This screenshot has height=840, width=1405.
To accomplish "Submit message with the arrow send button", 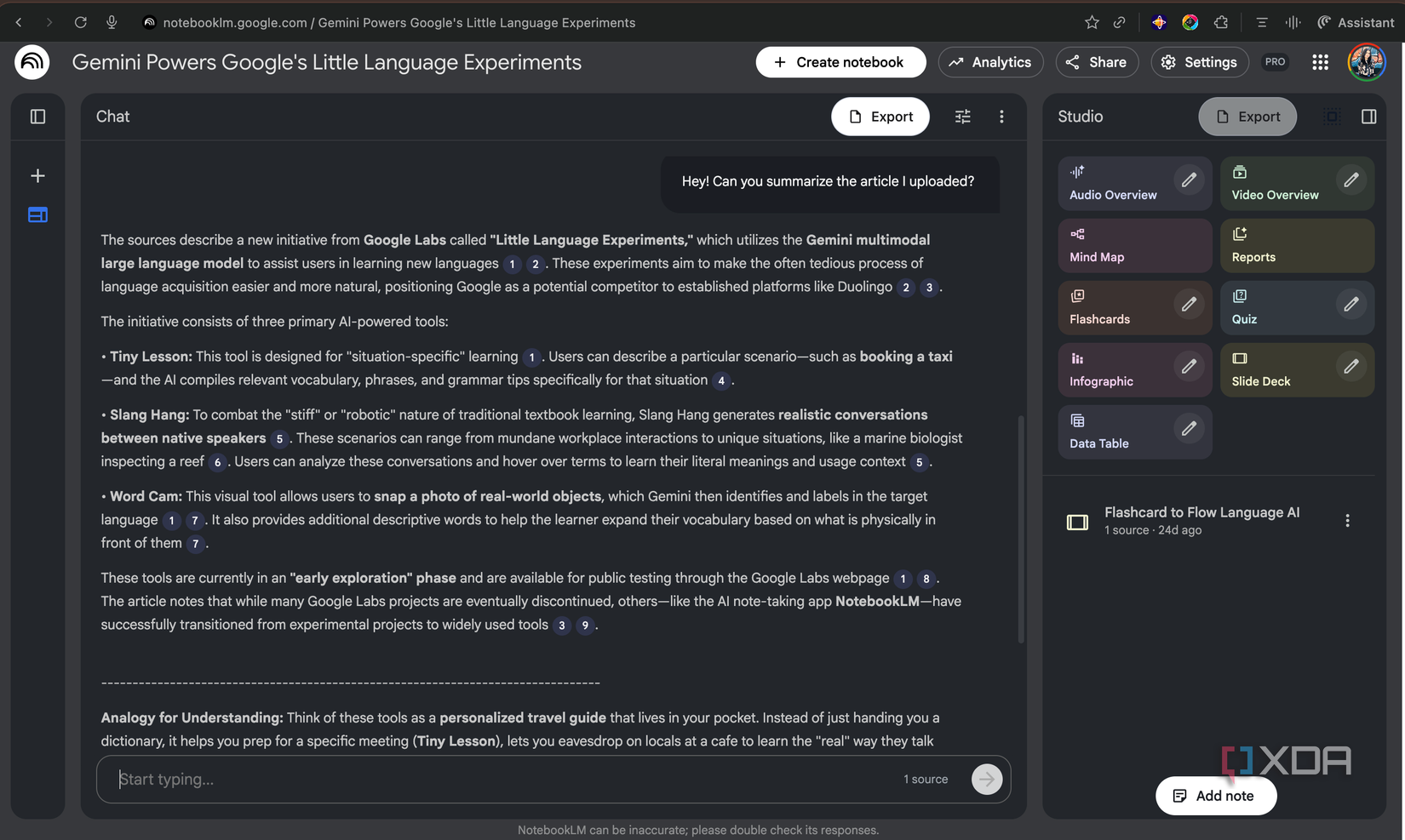I will [x=987, y=780].
